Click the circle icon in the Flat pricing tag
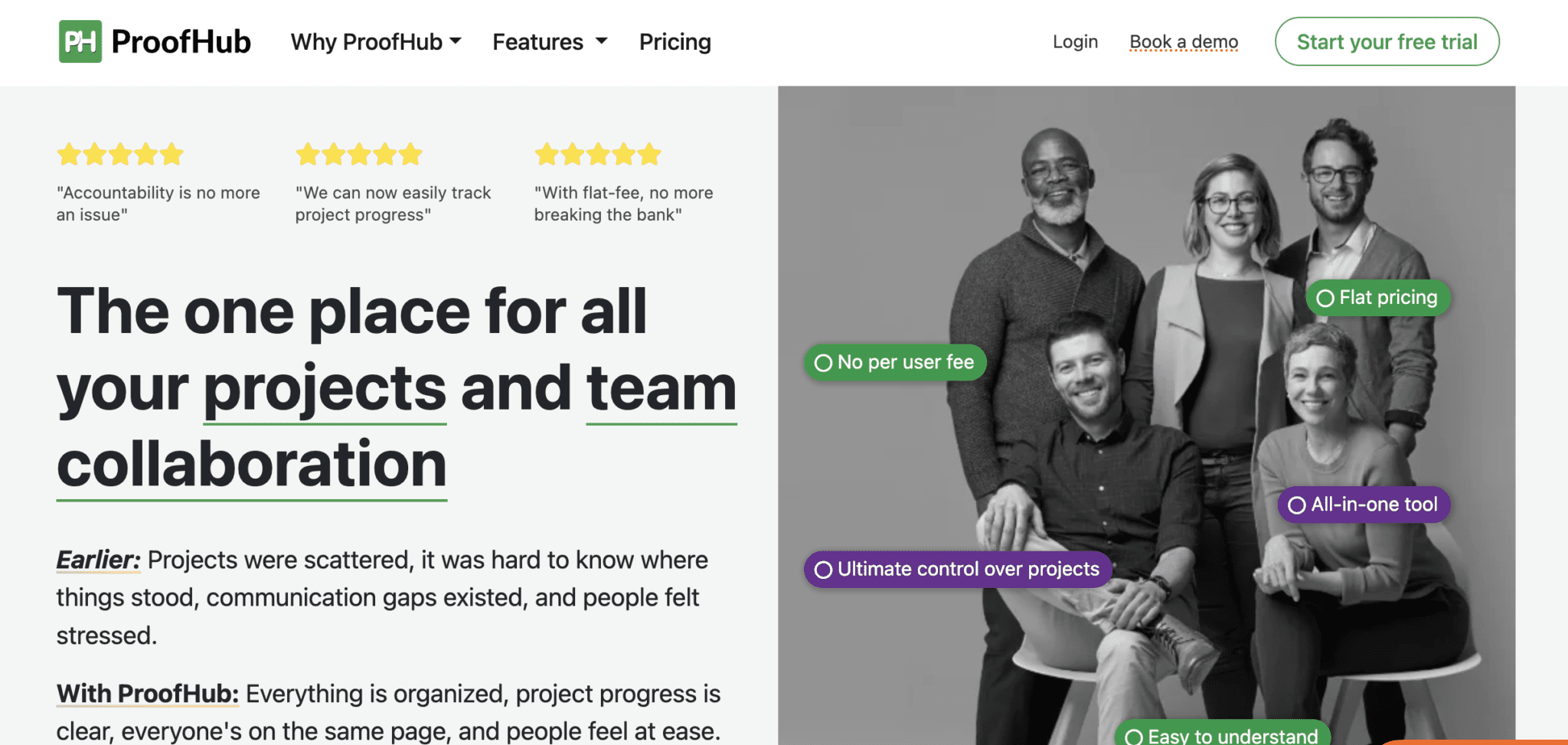This screenshot has height=745, width=1568. pos(1325,298)
